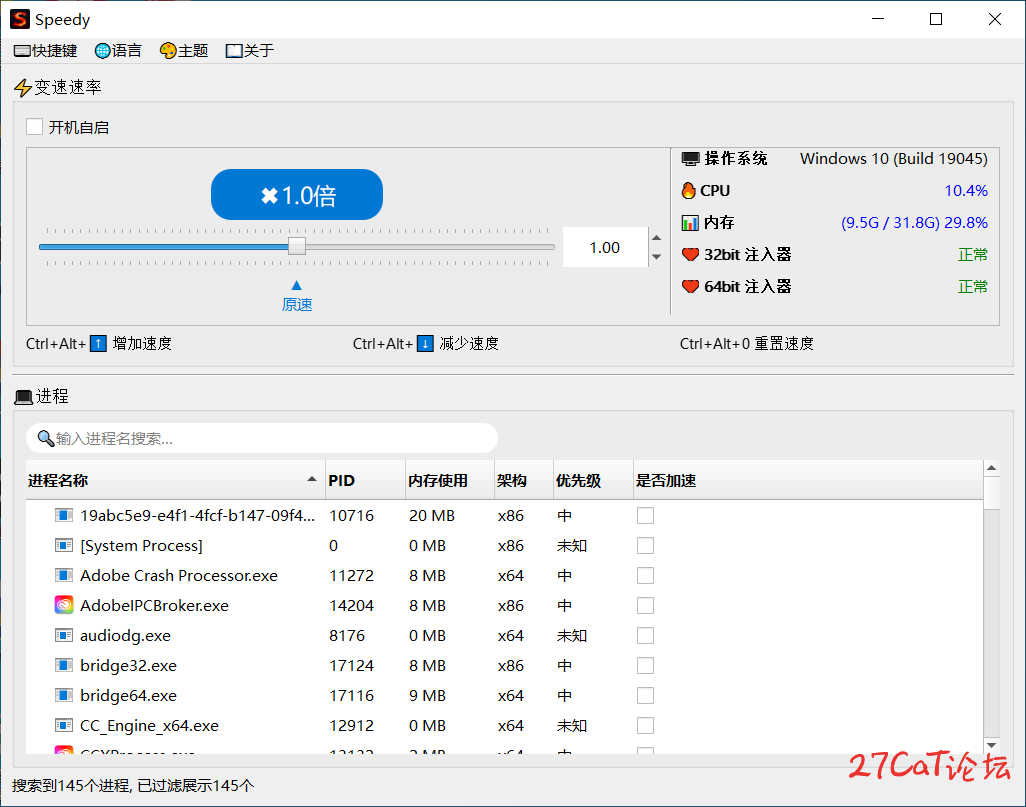Click the magnifier icon in search box
The image size is (1026, 807).
45,438
